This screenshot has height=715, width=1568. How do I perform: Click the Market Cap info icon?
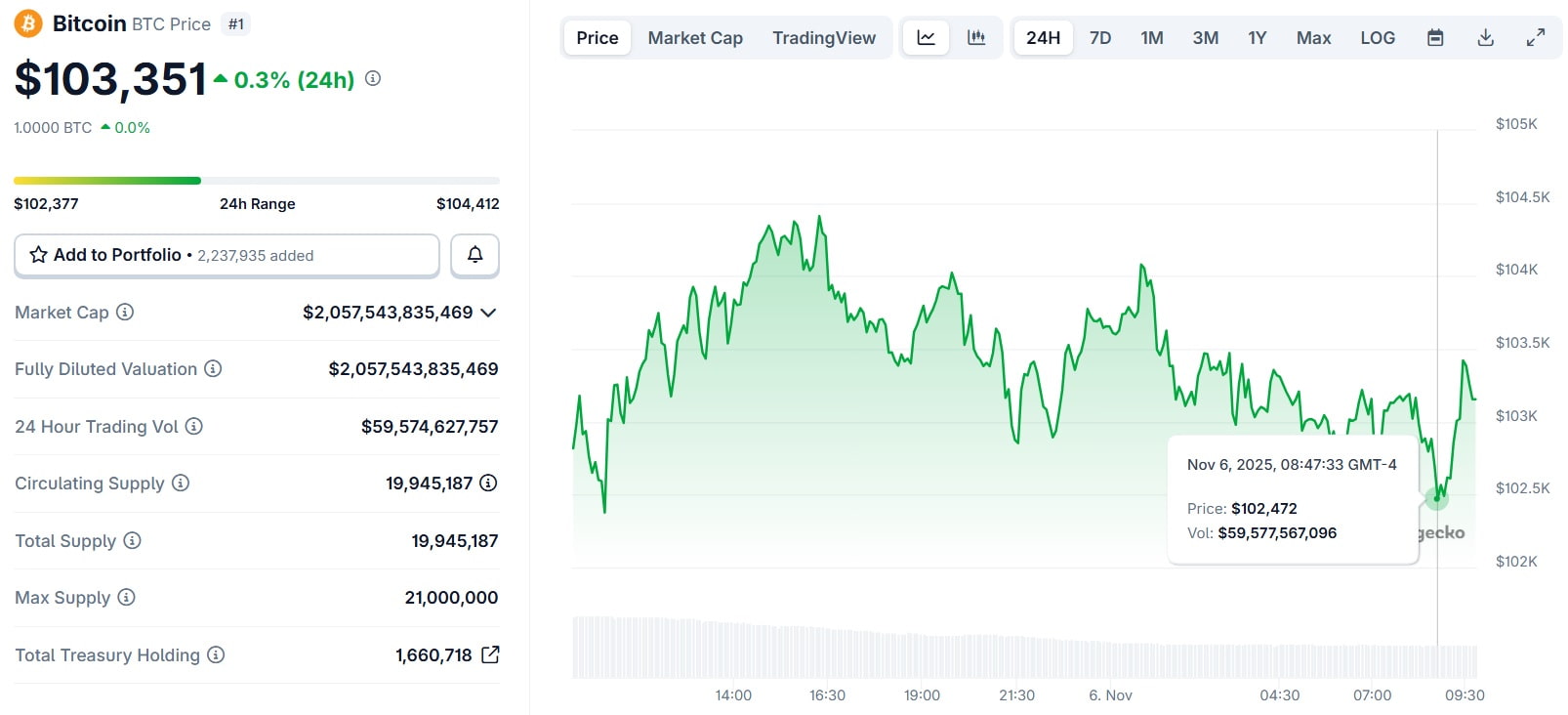pyautogui.click(x=125, y=313)
